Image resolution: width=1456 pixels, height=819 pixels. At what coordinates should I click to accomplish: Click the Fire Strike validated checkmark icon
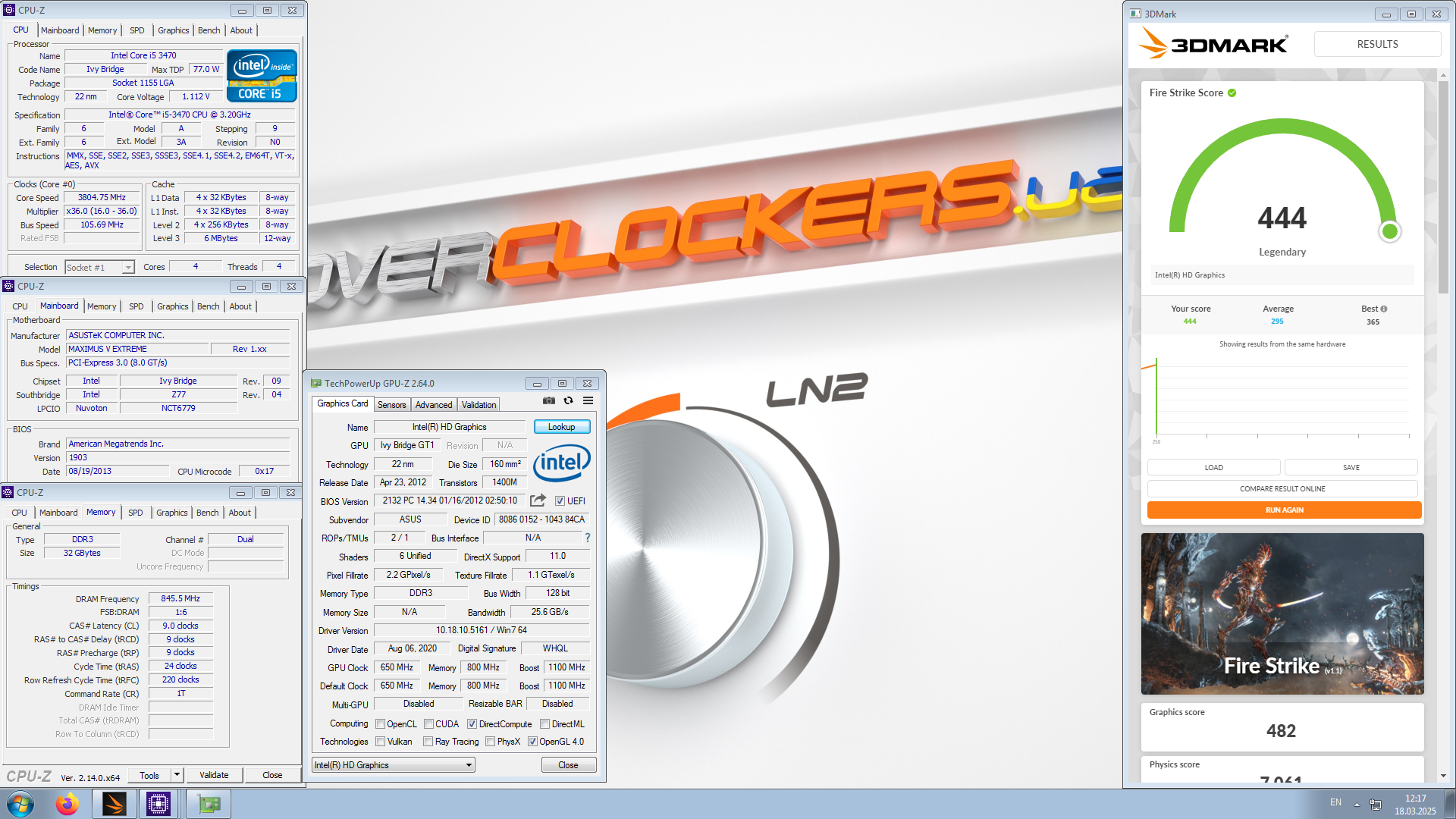pyautogui.click(x=1232, y=93)
